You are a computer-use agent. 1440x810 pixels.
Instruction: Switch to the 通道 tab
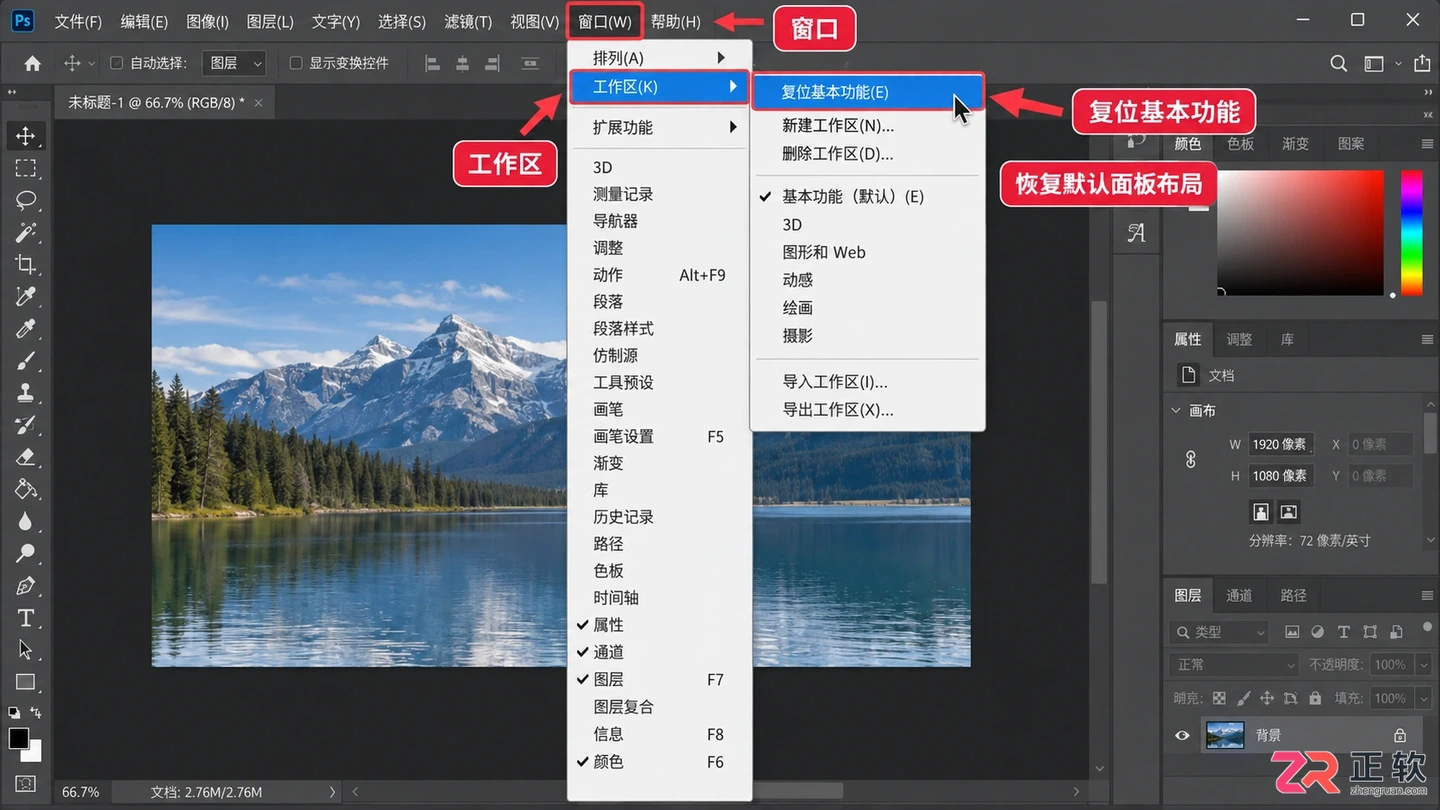(x=1239, y=595)
